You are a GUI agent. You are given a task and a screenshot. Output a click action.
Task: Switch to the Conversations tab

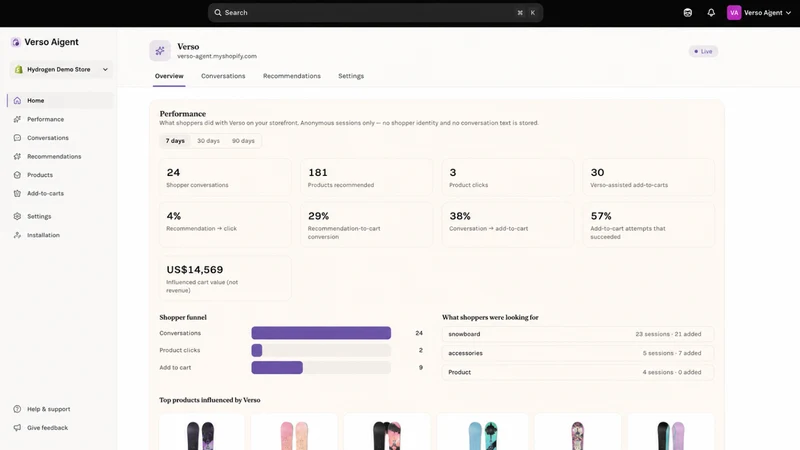point(223,76)
